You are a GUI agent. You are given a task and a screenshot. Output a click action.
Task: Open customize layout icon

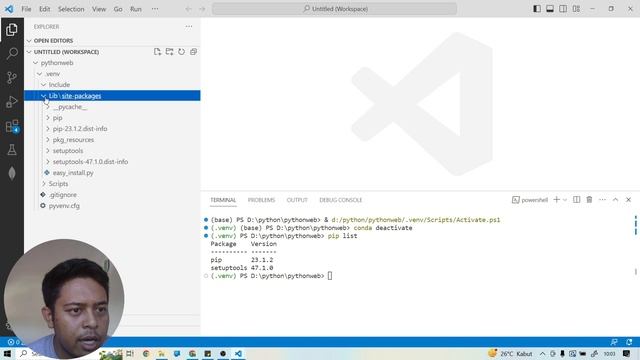tap(576, 9)
